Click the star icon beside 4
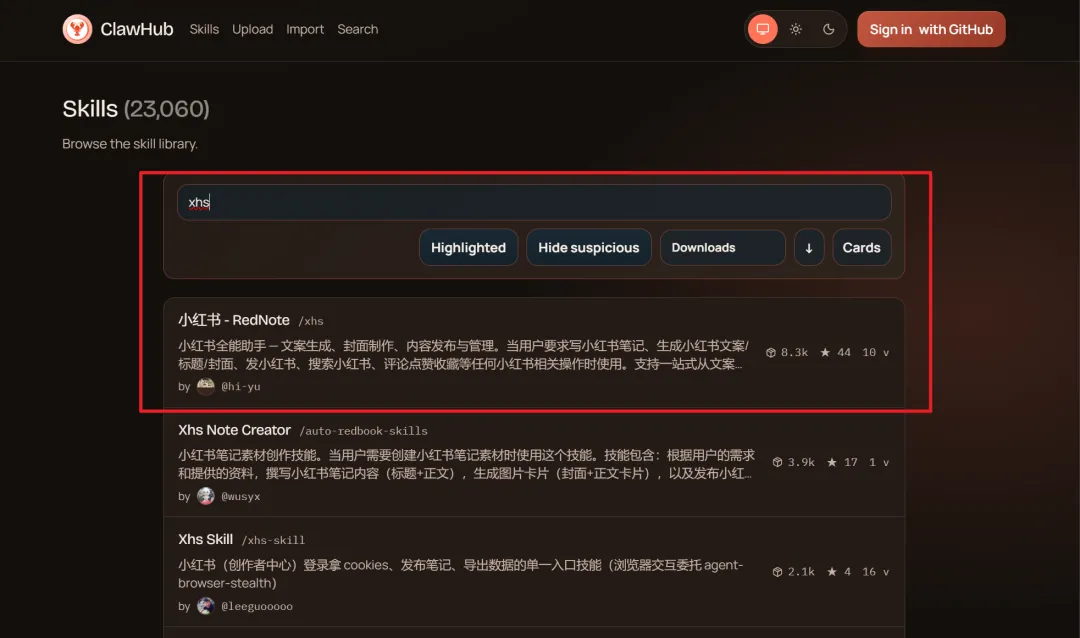This screenshot has height=638, width=1080. pos(832,572)
